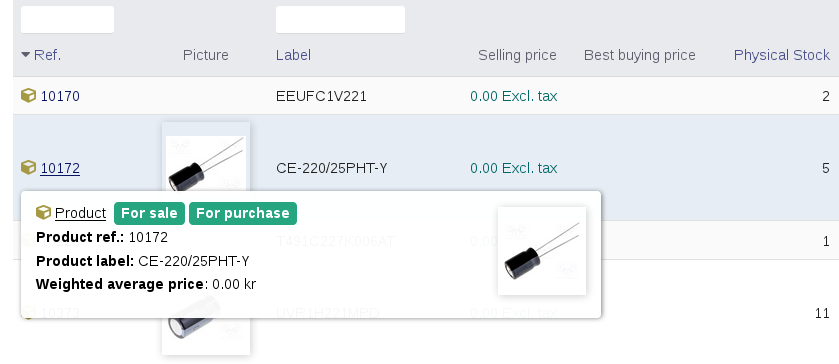Open capacitor thumbnail in the 10172 row

pos(206,157)
